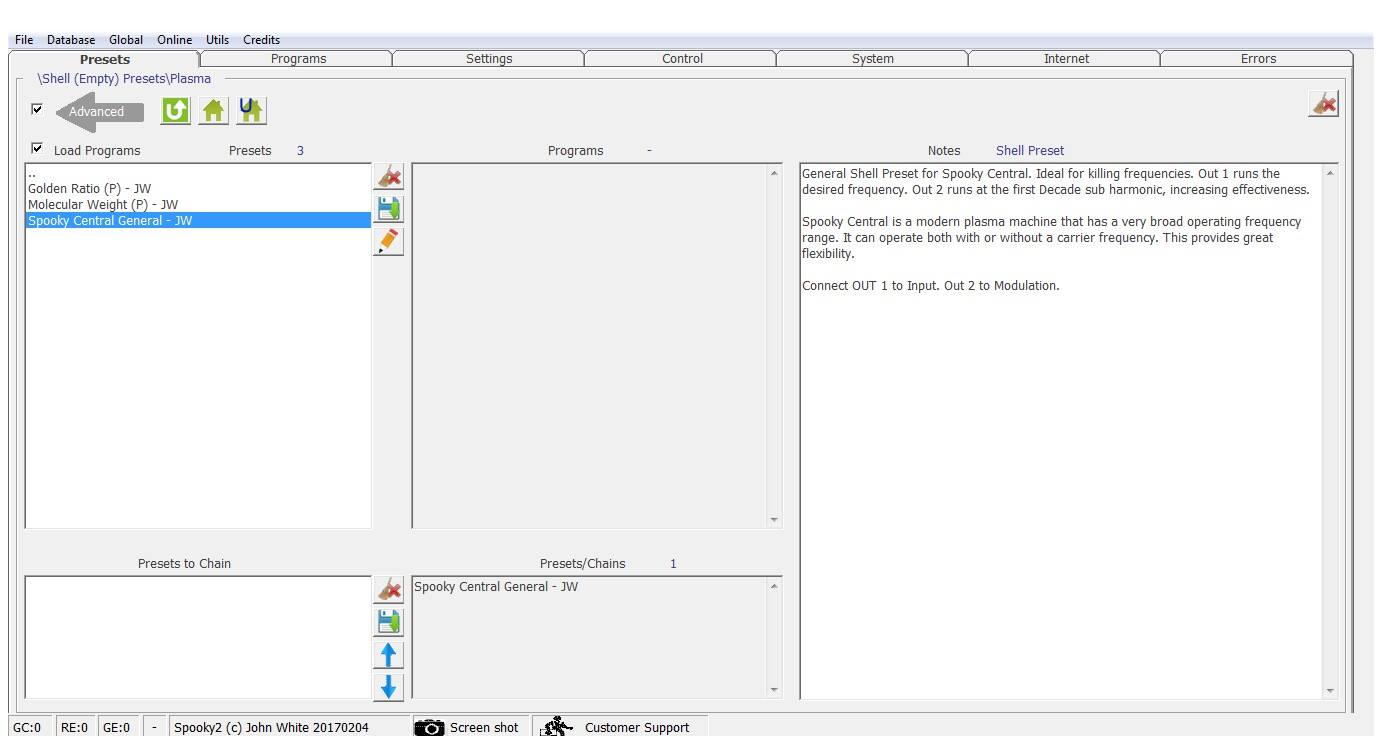Click inside the empty Presets to Chain list
The width and height of the screenshot is (1382, 744).
click(x=198, y=637)
